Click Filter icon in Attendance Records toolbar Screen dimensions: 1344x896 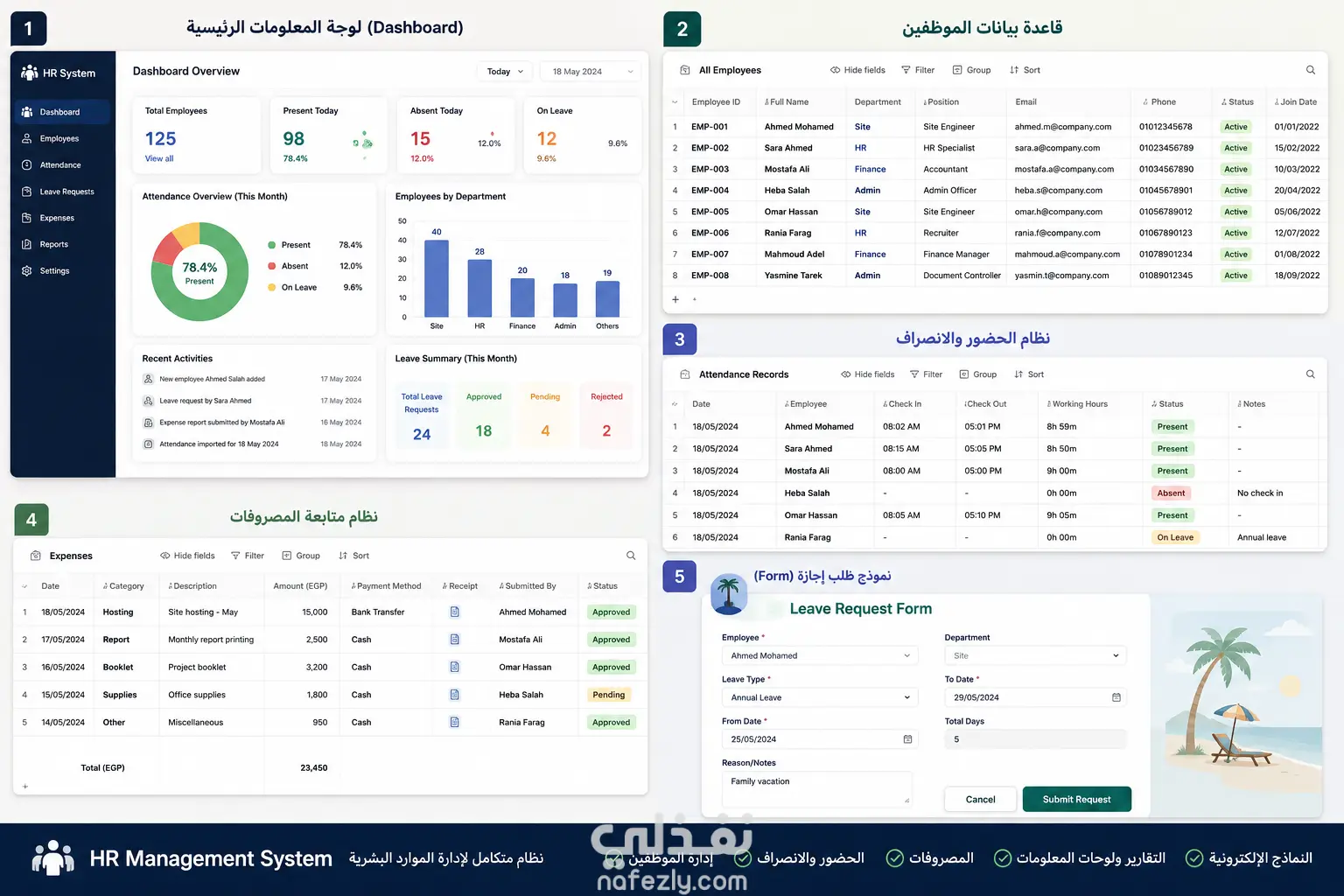coord(914,374)
